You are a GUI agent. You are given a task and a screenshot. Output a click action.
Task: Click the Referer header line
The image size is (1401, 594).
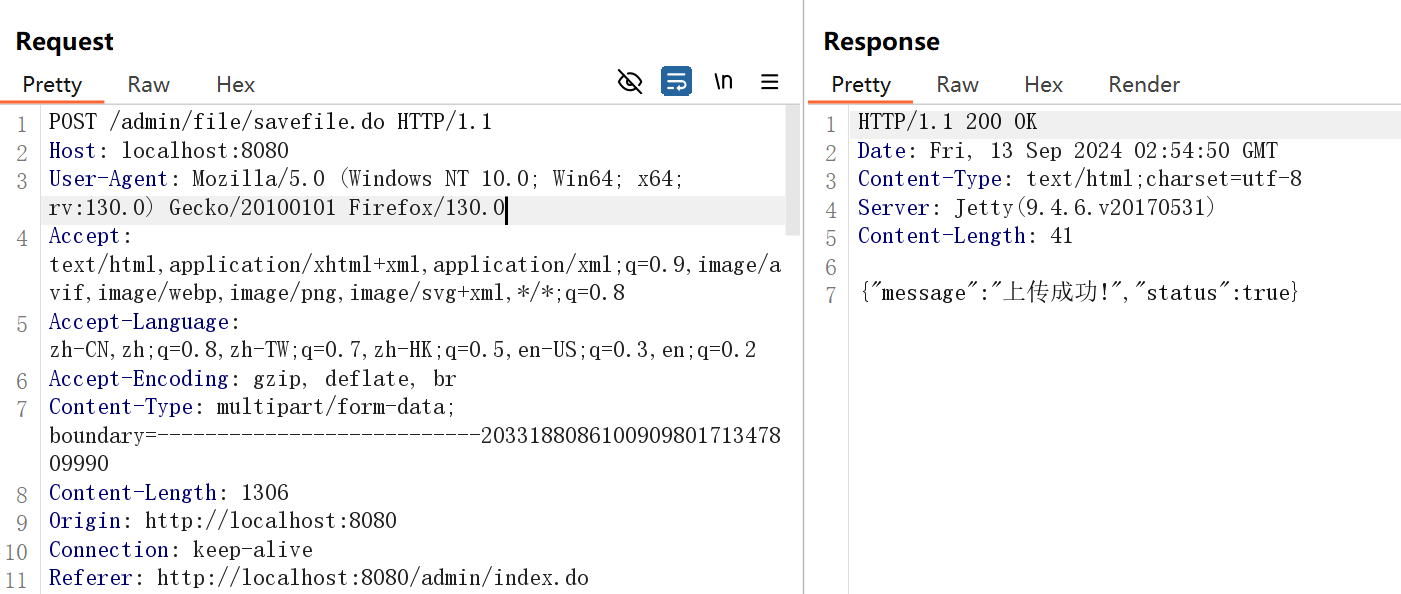tap(319, 578)
